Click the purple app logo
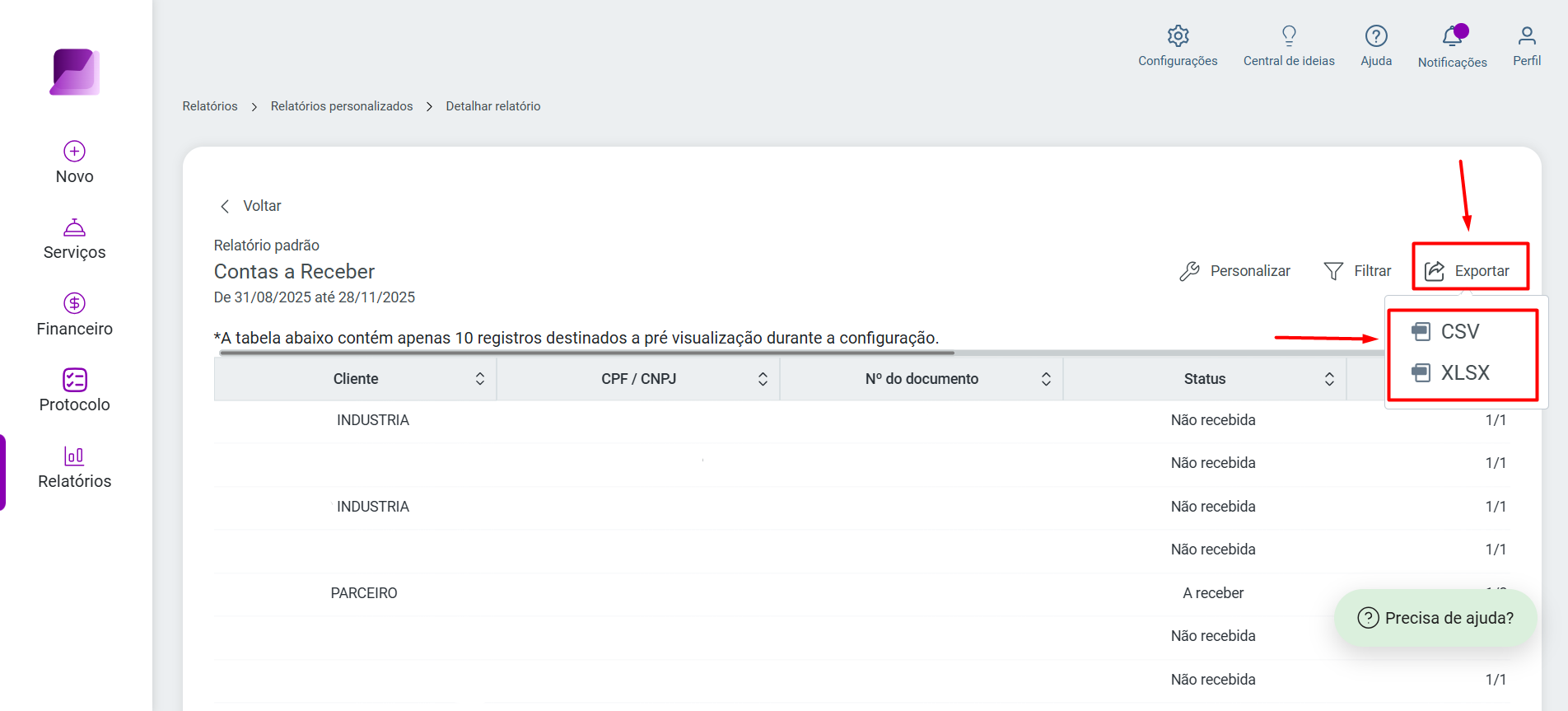Screen dimensions: 1568x711 [75, 73]
